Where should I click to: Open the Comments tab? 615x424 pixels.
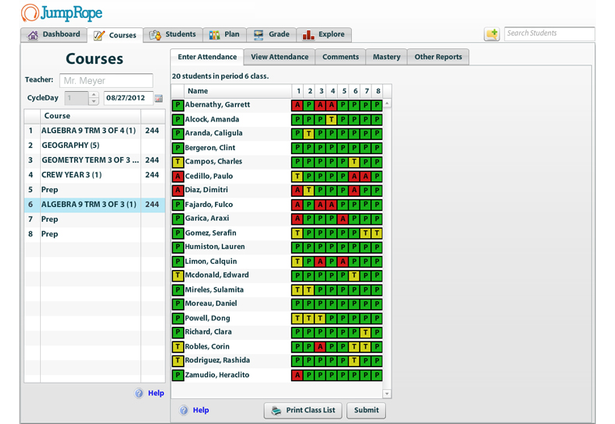pyautogui.click(x=340, y=57)
